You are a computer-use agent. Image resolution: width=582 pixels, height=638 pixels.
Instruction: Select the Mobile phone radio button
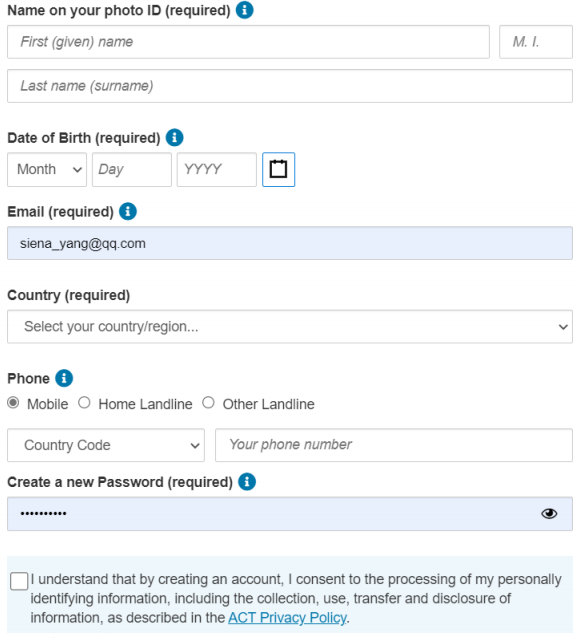pos(13,403)
